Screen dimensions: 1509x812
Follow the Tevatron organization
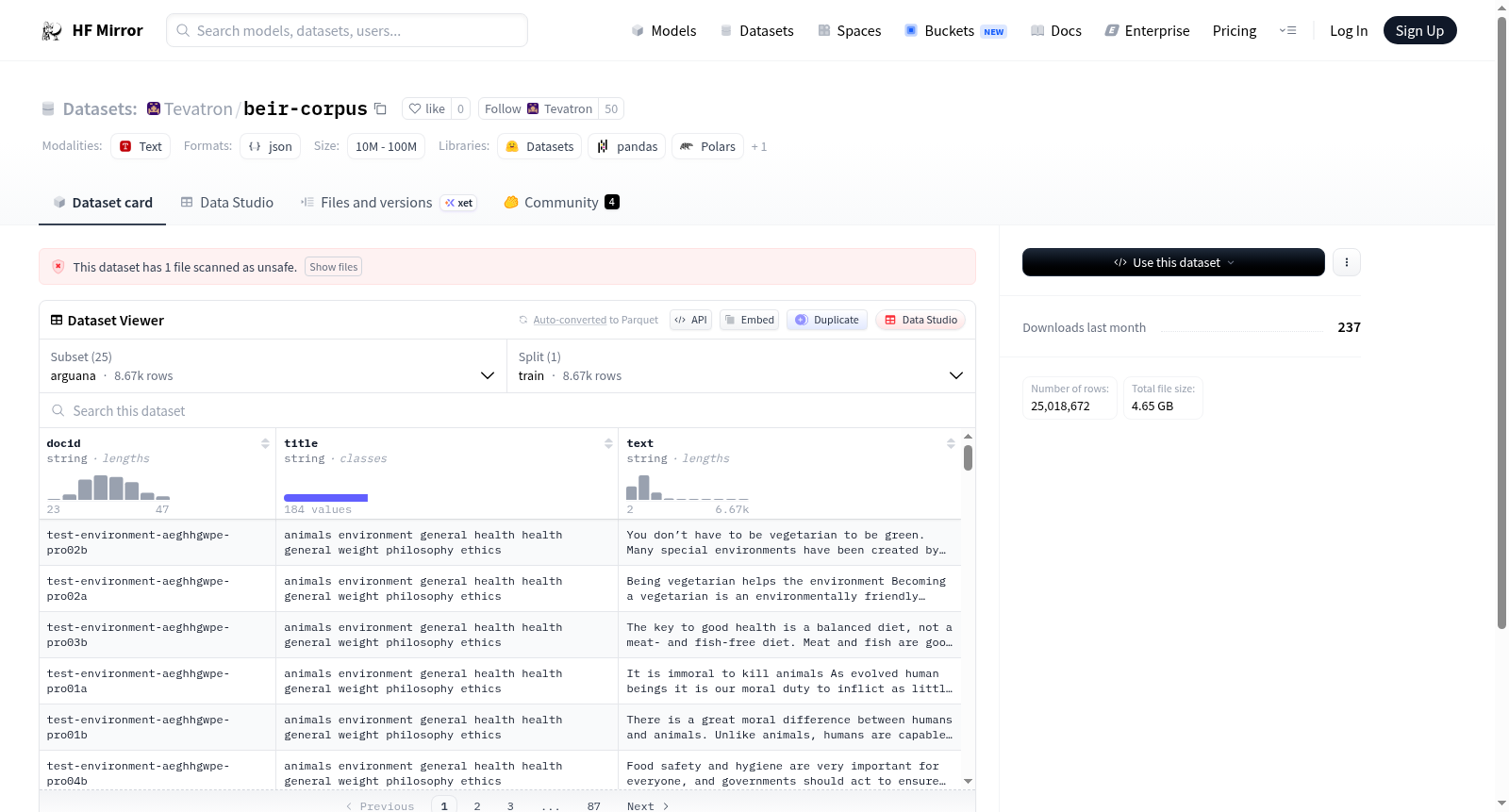click(539, 108)
